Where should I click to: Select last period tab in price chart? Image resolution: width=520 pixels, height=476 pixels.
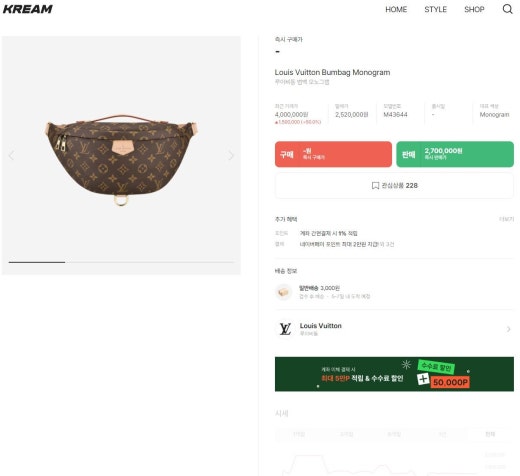[x=490, y=434]
